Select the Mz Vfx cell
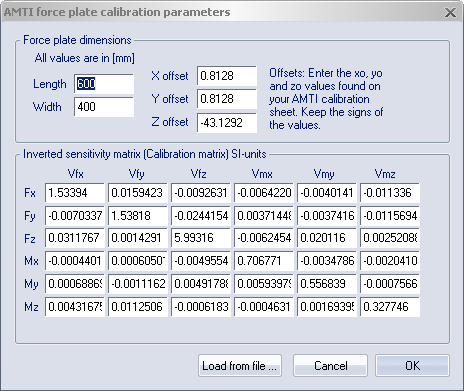464x391 pixels. pyautogui.click(x=75, y=307)
